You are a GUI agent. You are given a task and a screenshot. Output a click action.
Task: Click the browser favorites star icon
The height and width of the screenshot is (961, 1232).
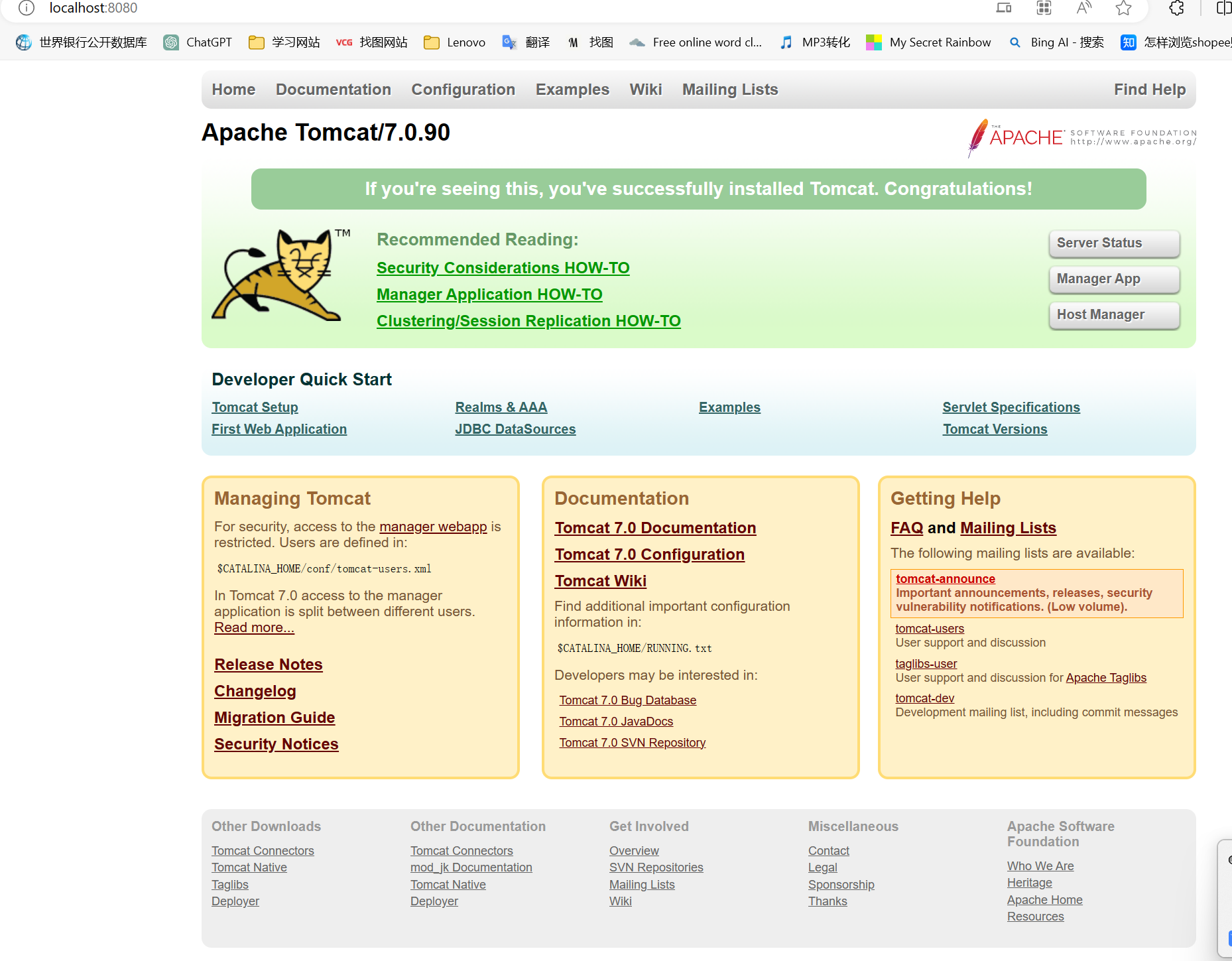1123,8
